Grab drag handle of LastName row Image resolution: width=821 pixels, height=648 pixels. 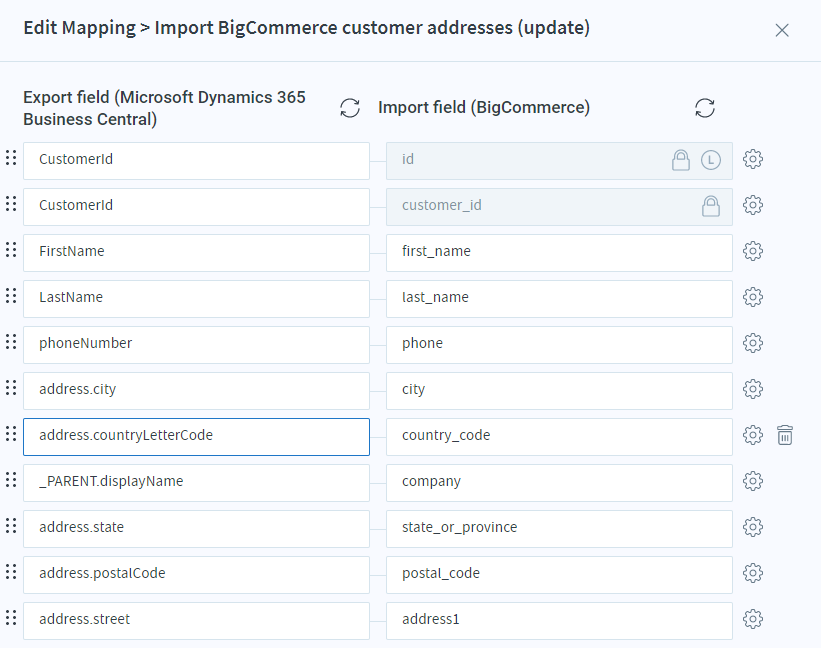click(11, 296)
